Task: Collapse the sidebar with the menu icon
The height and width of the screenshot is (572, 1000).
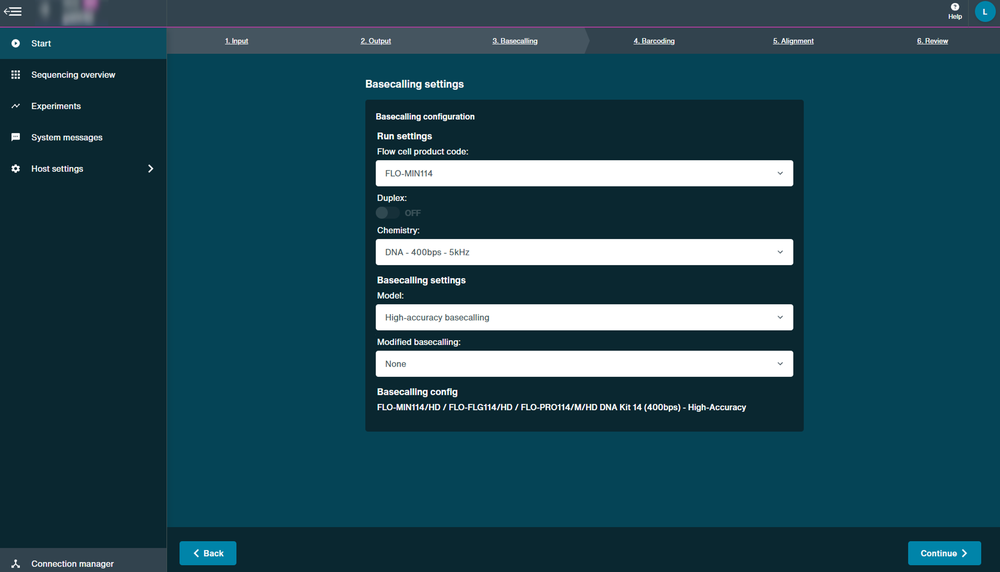Action: tap(13, 11)
